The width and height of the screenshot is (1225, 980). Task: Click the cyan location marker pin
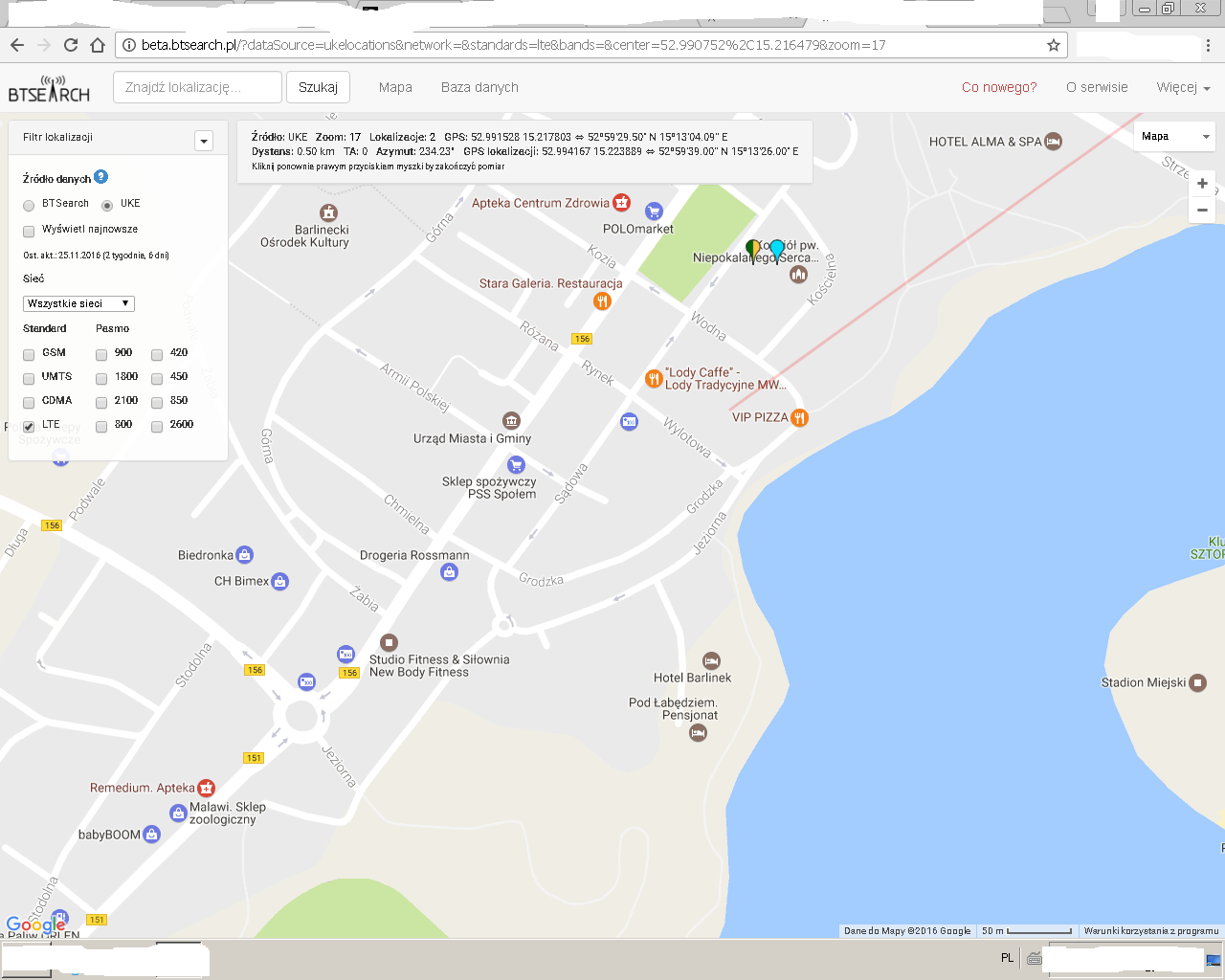[777, 251]
